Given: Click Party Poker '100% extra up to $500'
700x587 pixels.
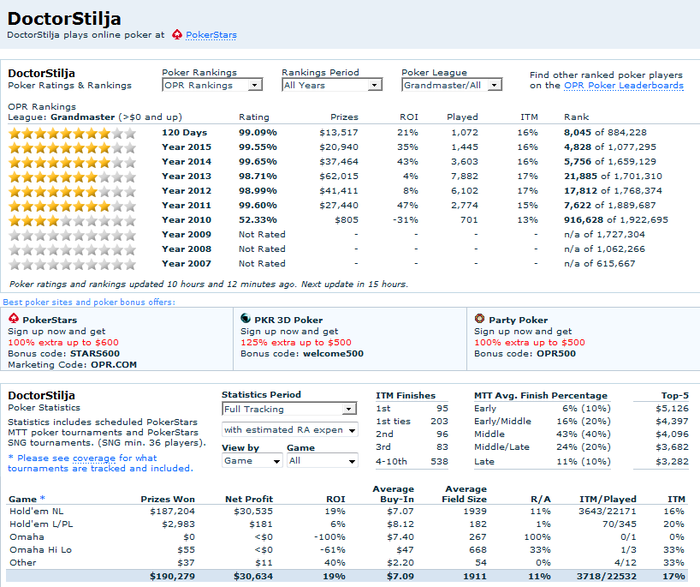Looking at the screenshot, I should click(529, 342).
